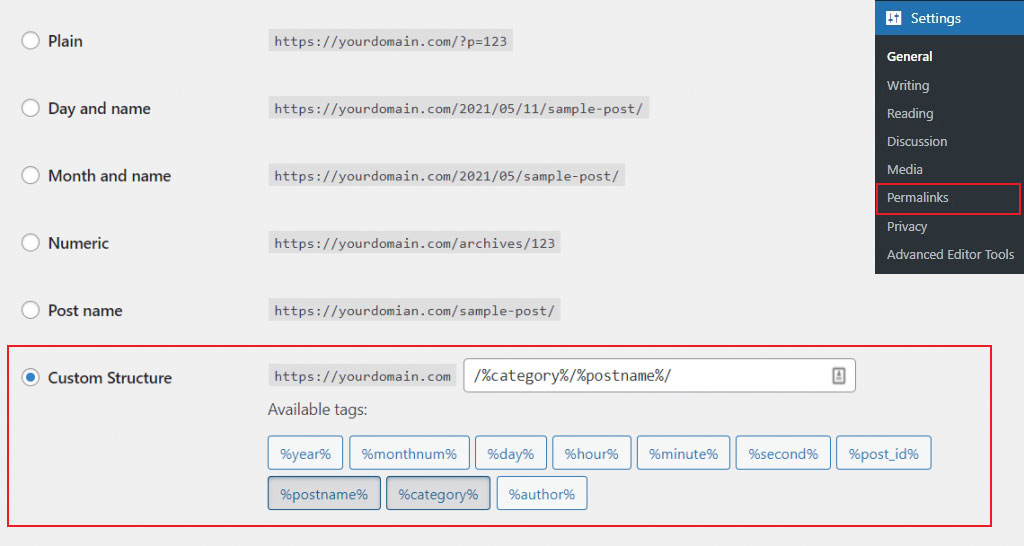Choose the Day and name radio button
The width and height of the screenshot is (1024, 546).
pyautogui.click(x=30, y=108)
